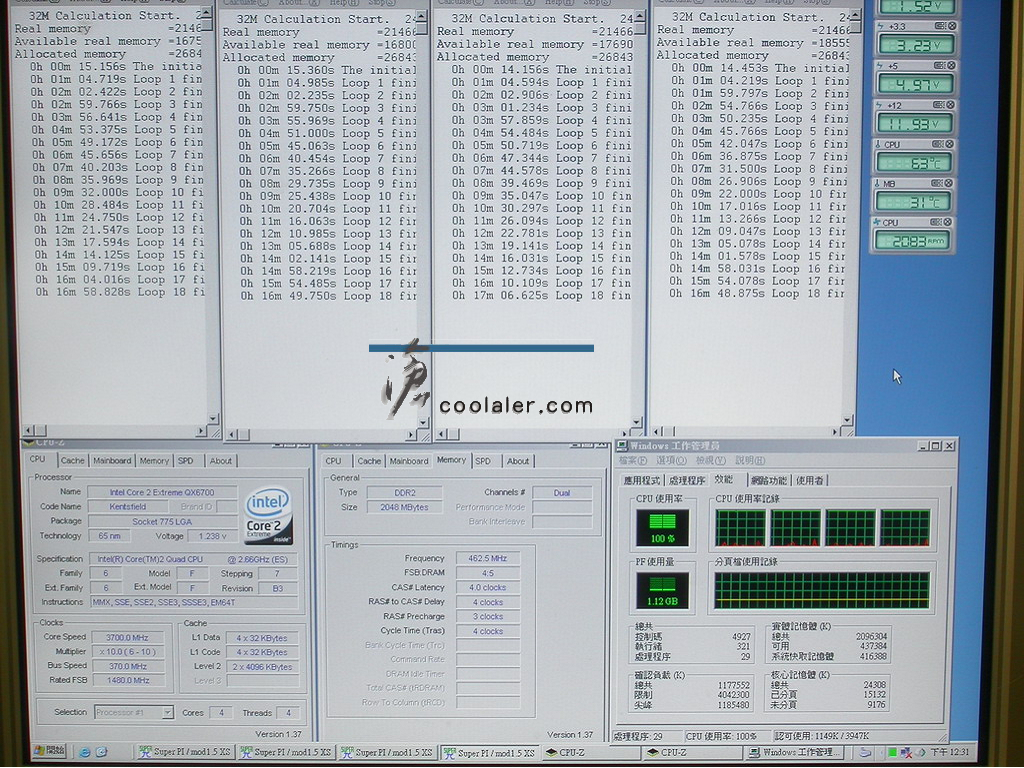
Task: Click the Code Name field Kentsfield
Action: coord(128,506)
